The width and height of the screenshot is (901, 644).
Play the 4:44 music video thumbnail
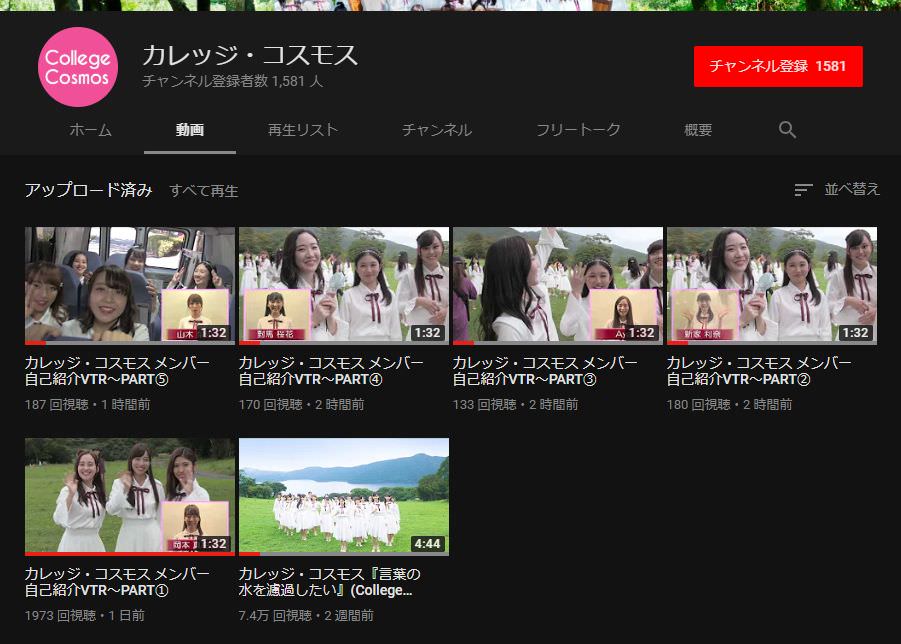click(x=344, y=496)
